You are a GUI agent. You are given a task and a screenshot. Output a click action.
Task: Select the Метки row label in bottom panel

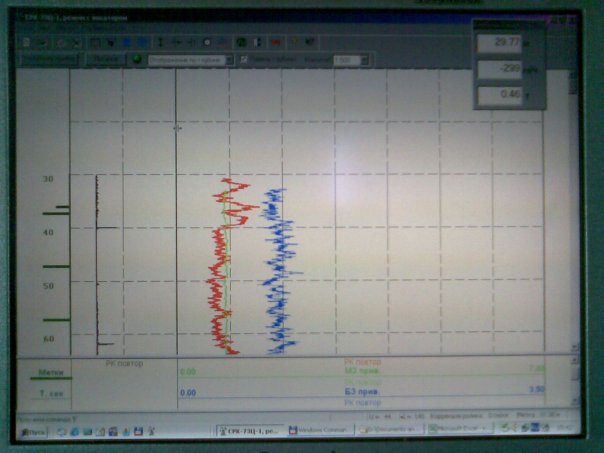tap(50, 371)
